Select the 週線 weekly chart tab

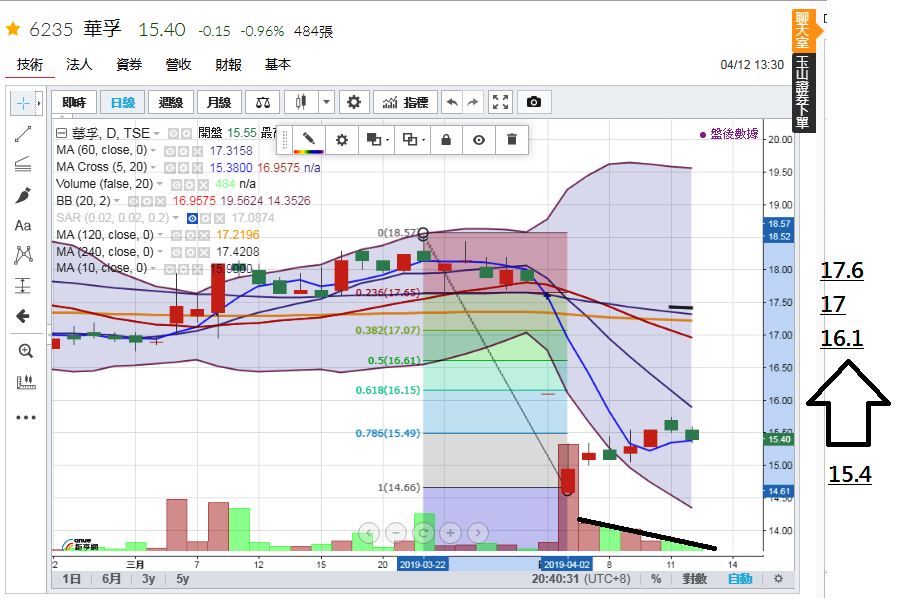point(170,102)
